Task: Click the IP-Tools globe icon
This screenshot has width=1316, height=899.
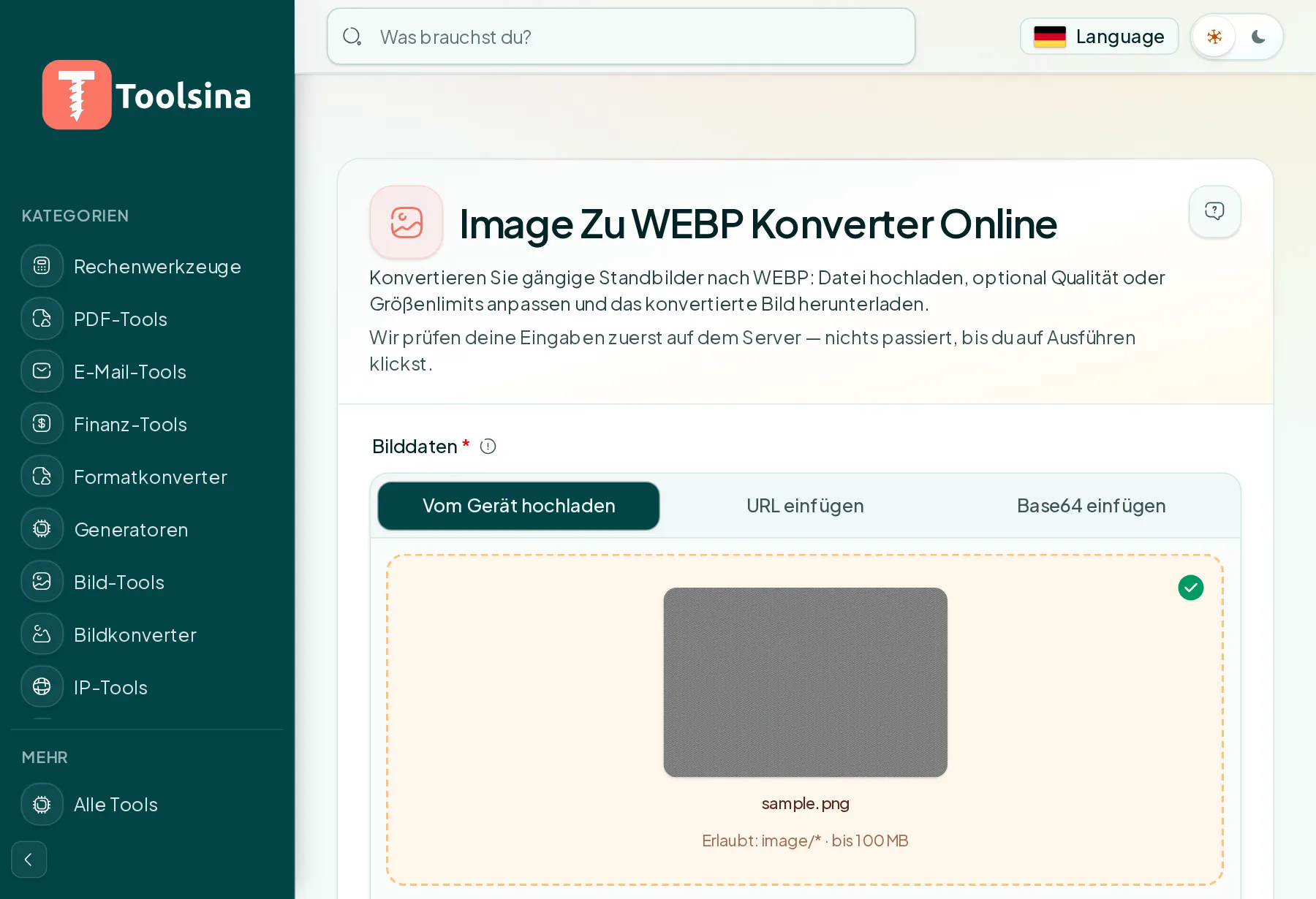Action: click(x=42, y=687)
